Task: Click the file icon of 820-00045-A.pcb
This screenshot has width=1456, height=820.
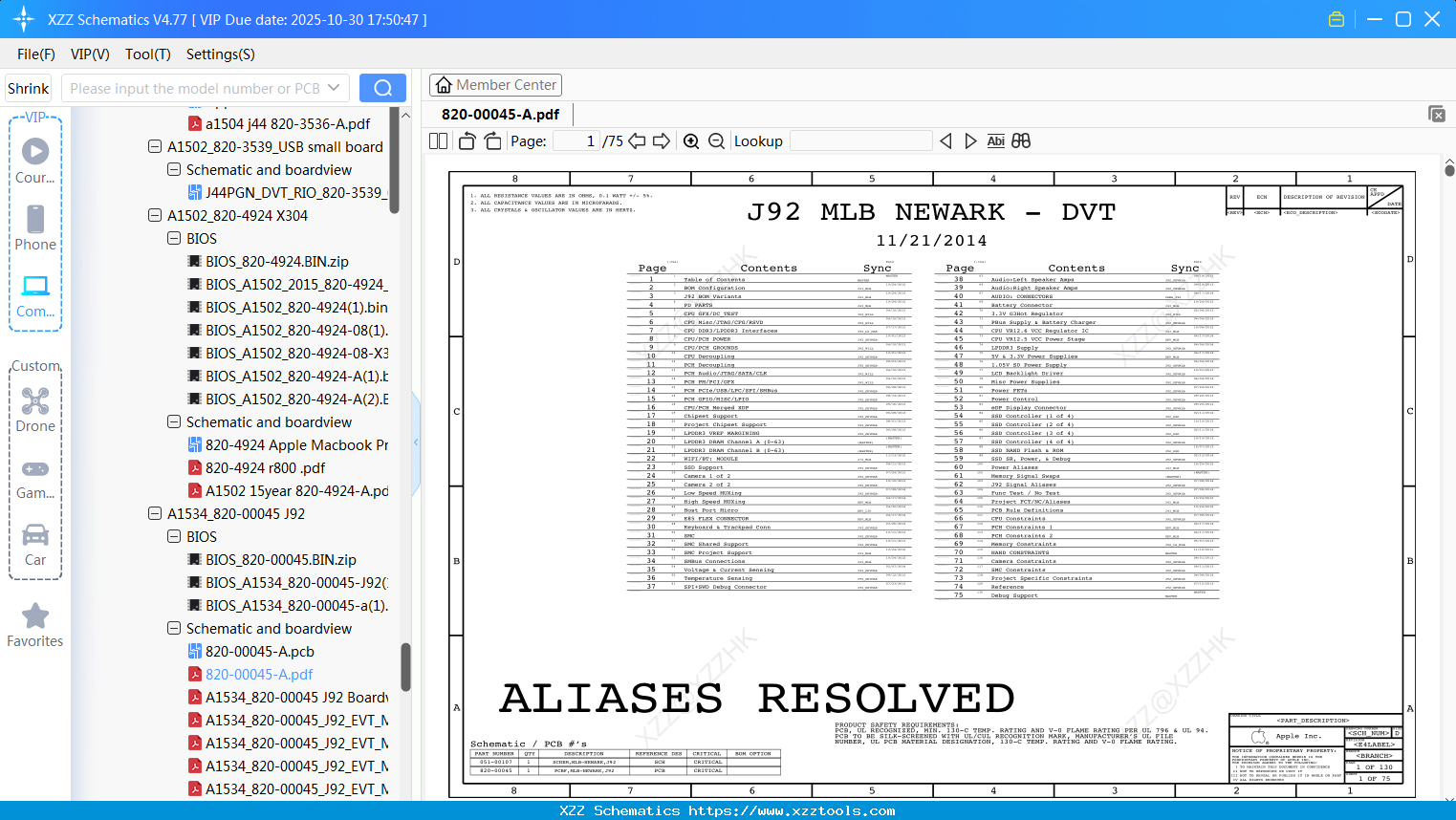Action: 195,651
